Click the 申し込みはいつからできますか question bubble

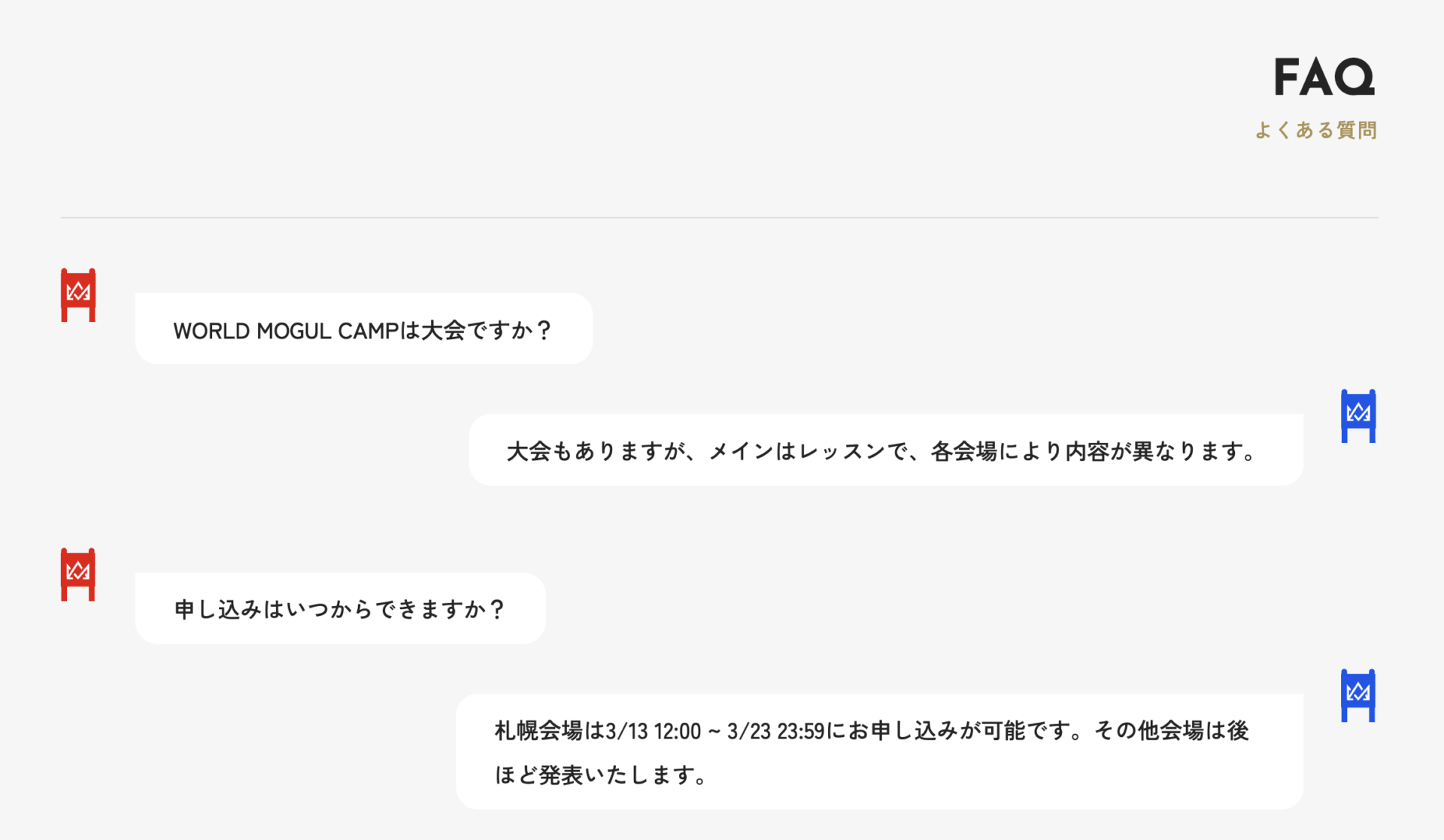pyautogui.click(x=340, y=608)
